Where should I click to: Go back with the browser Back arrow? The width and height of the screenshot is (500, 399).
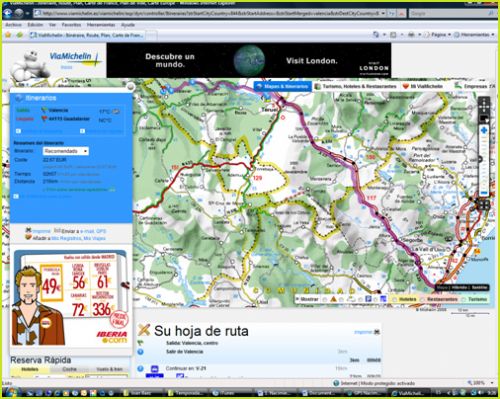click(8, 13)
